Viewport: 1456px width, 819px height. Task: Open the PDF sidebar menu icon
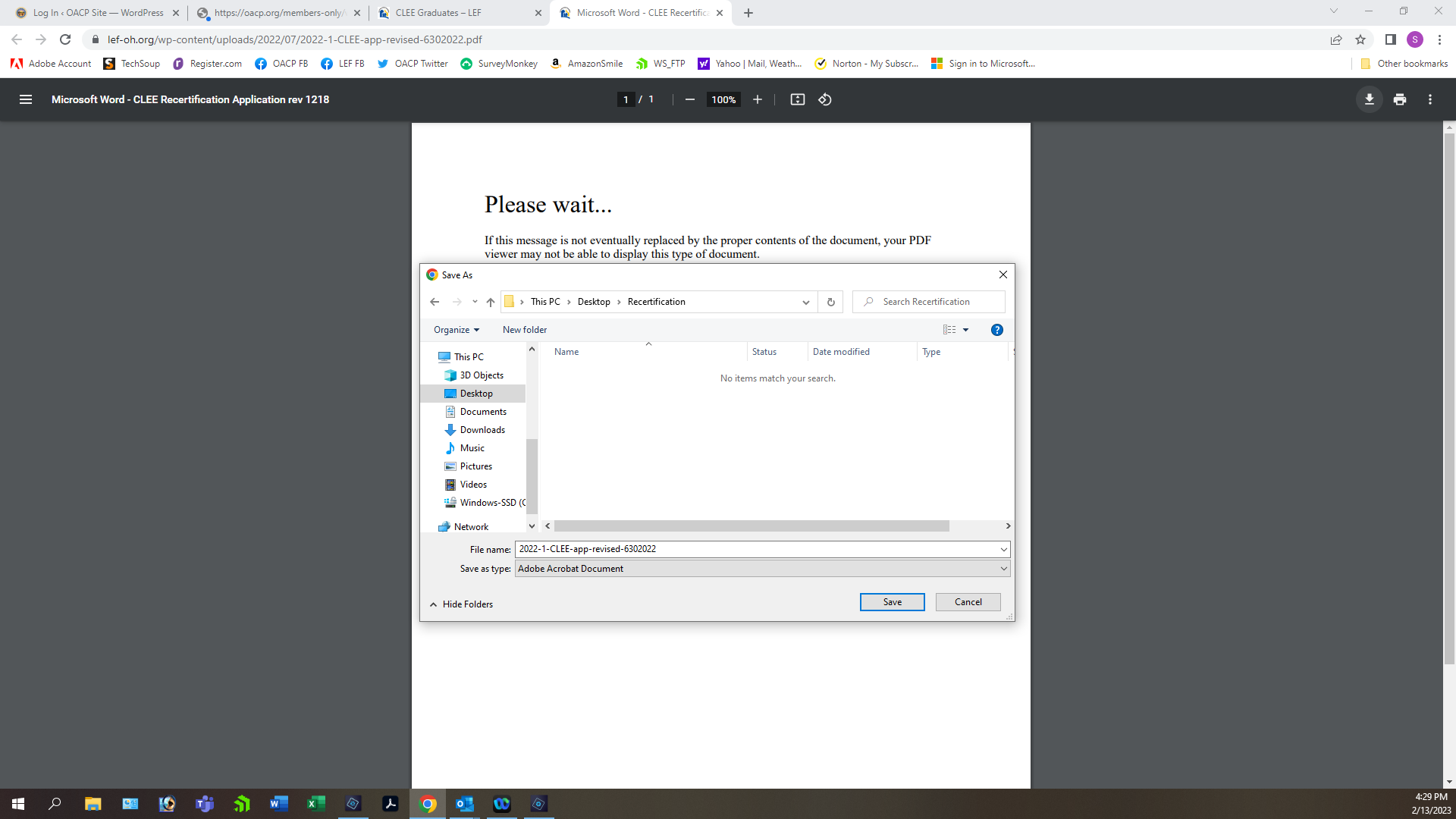click(x=25, y=99)
